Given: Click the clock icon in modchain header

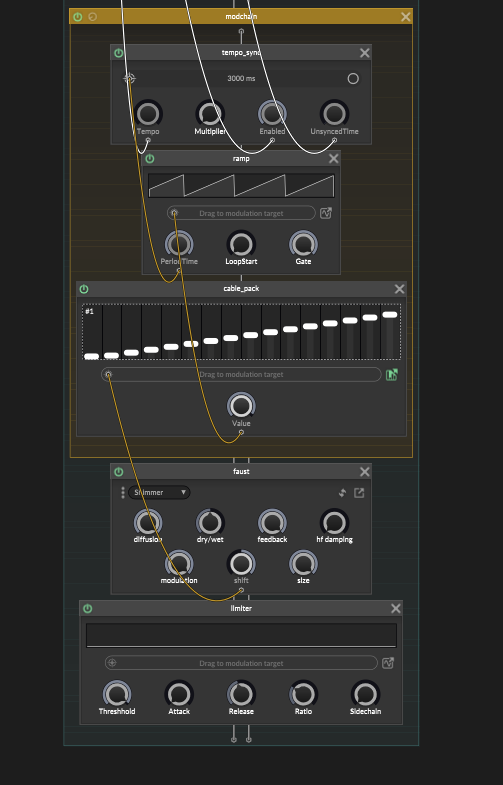Looking at the screenshot, I should (93, 17).
